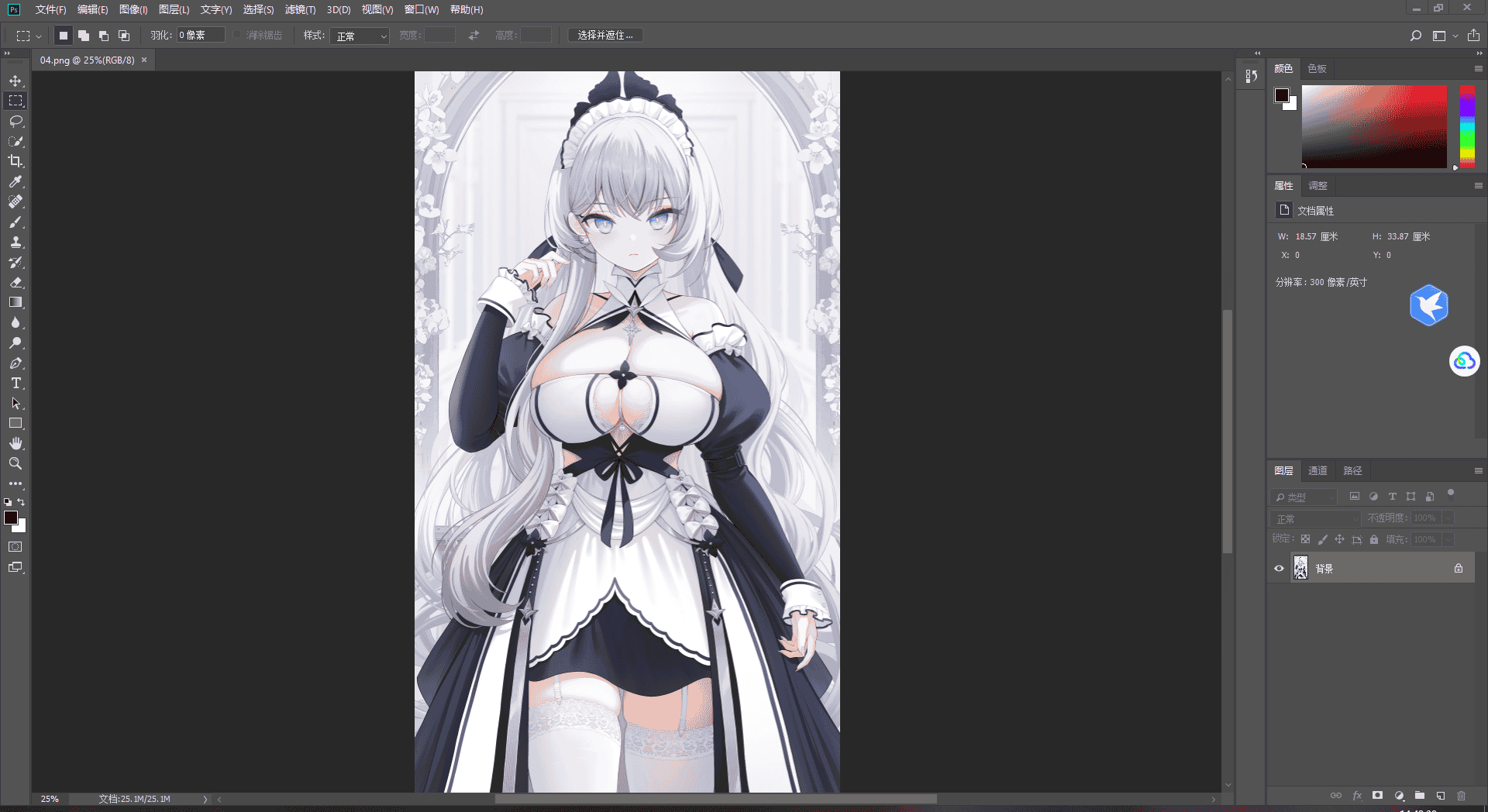Screen dimensions: 1488x812
Task: Open the 滤镜(T) menu
Action: [300, 10]
